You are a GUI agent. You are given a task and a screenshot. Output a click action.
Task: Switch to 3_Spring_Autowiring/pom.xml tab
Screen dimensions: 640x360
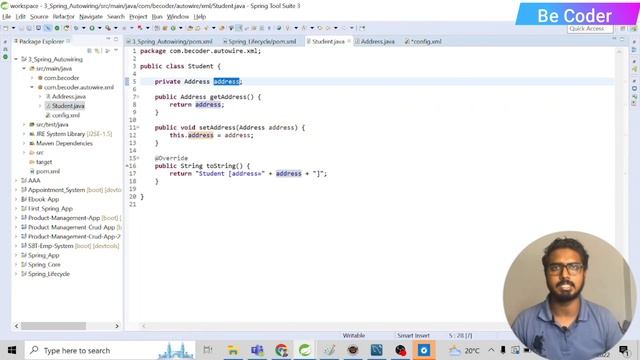pos(169,42)
